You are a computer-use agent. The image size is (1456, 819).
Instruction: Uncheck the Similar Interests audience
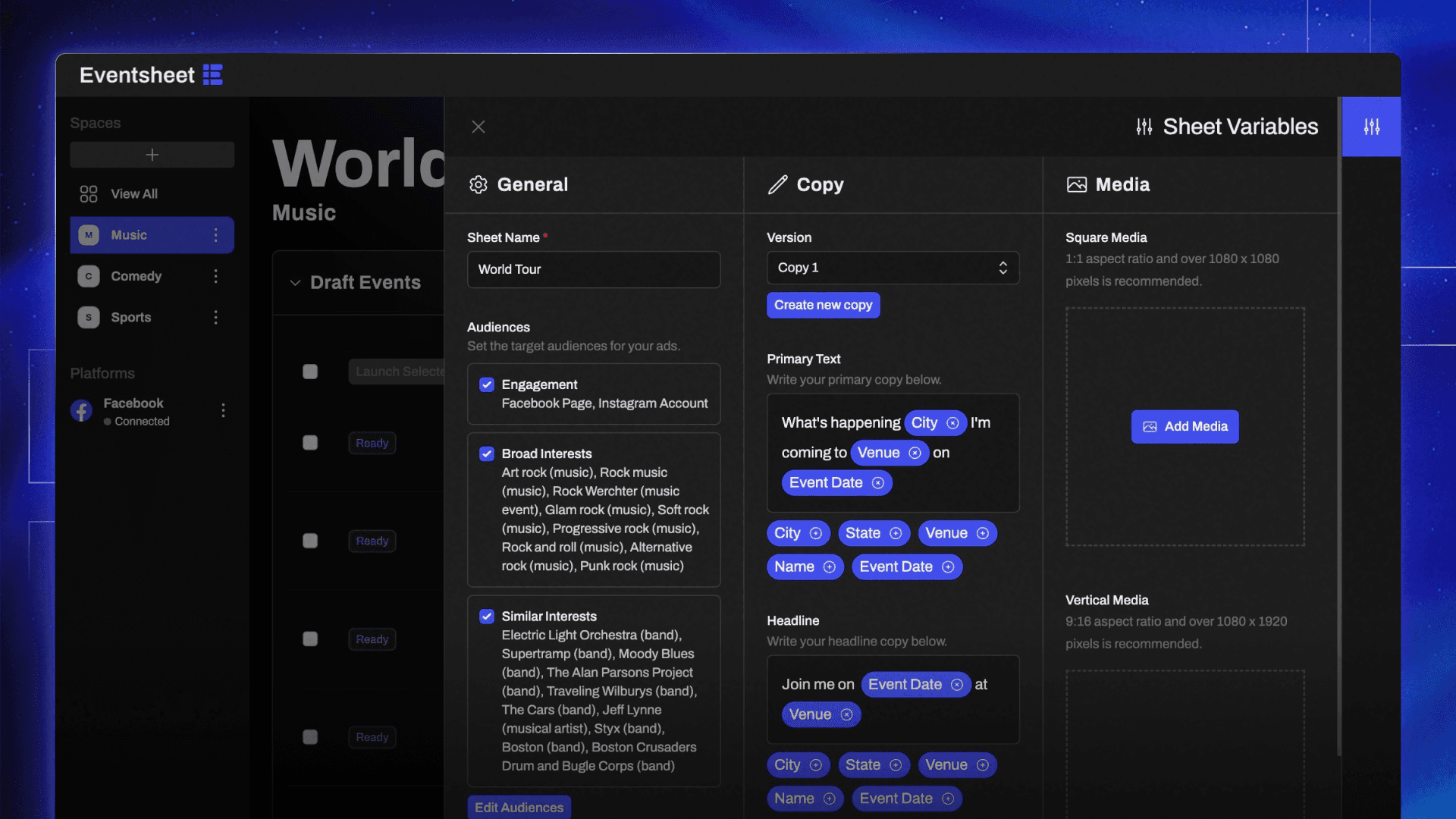(x=487, y=617)
